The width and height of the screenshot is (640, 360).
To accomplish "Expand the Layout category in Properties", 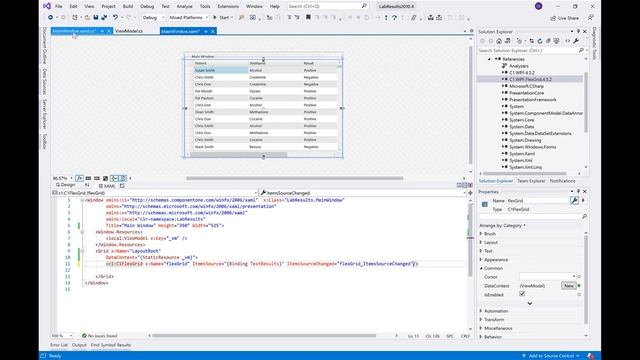I will [x=481, y=242].
